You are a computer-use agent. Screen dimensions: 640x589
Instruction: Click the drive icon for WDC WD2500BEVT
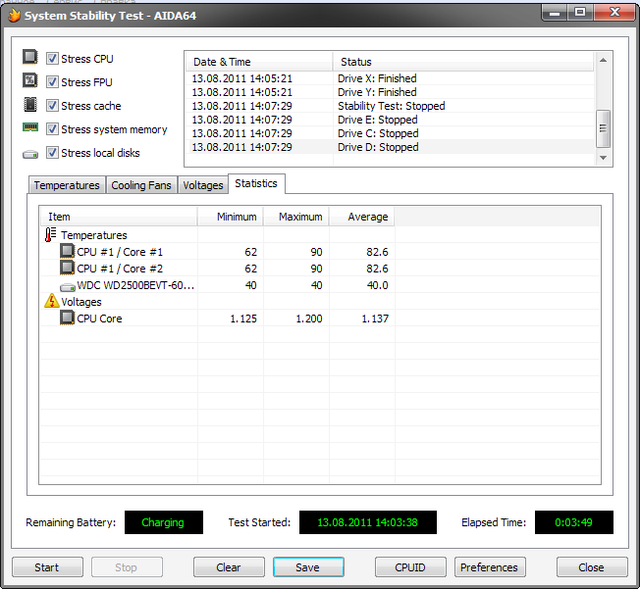(x=67, y=285)
